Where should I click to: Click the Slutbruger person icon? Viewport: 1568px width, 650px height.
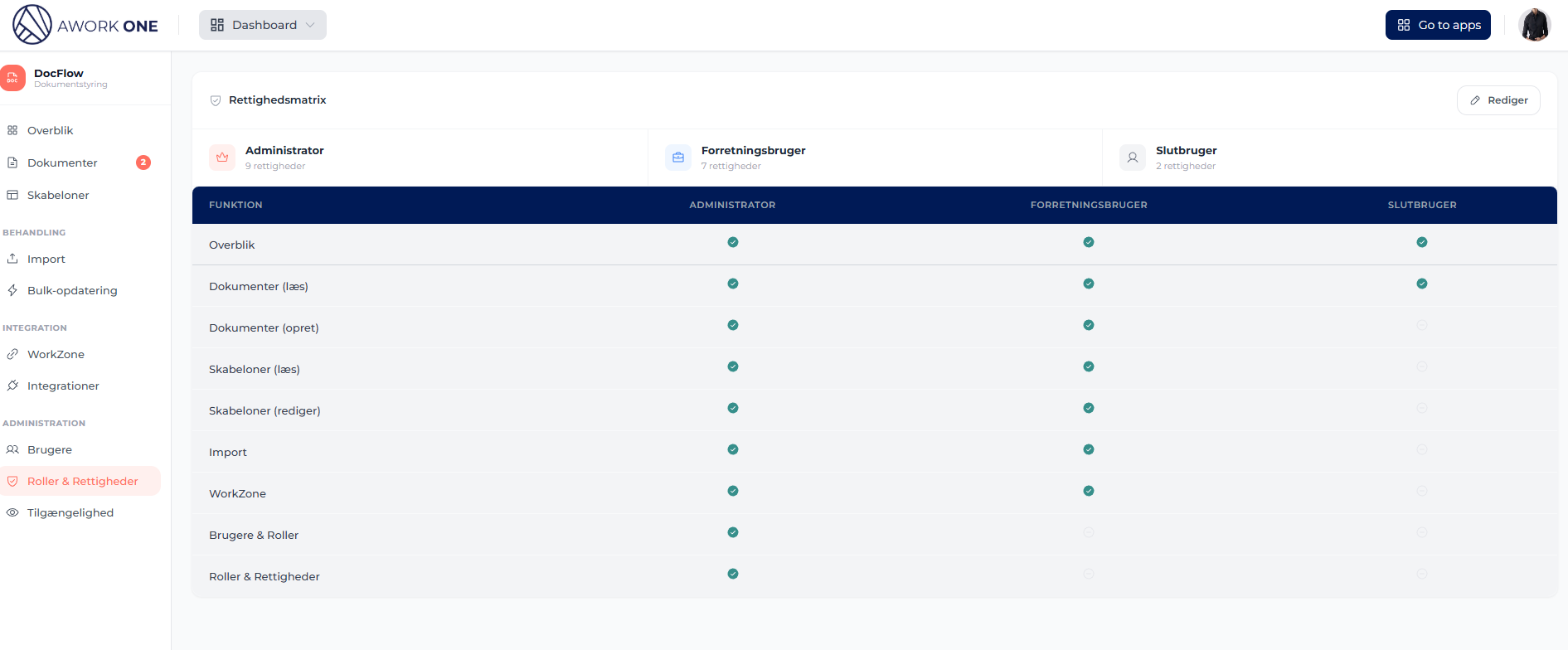[x=1133, y=158]
